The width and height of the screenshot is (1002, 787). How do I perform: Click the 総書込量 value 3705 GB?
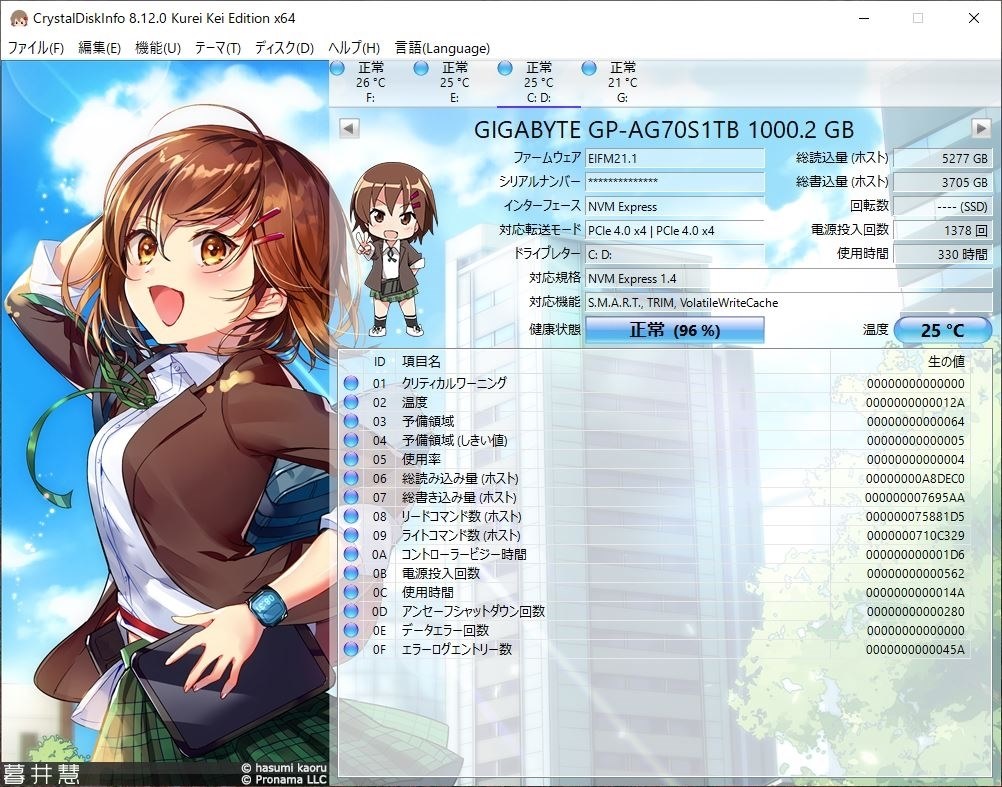click(x=943, y=182)
